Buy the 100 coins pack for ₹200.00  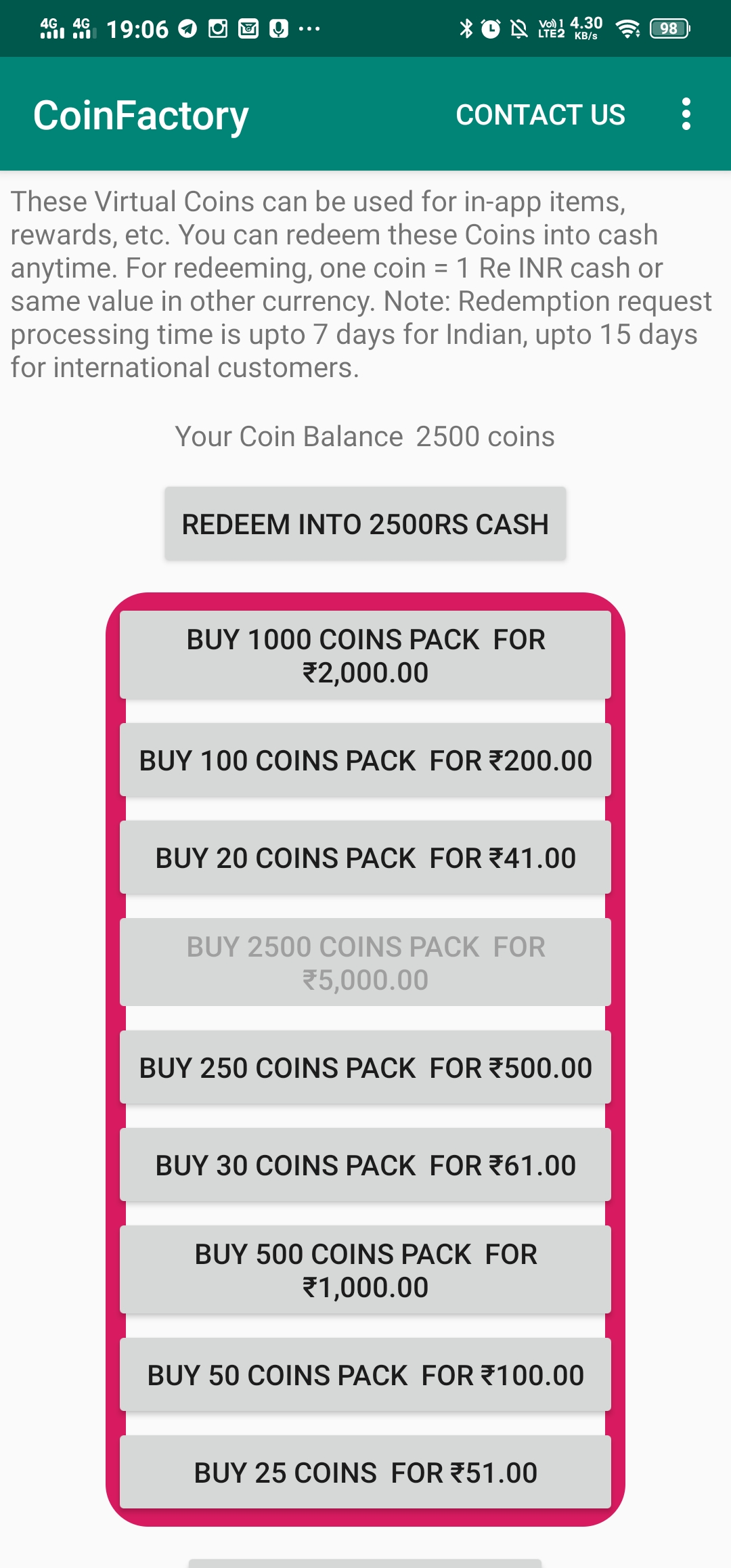coord(365,760)
